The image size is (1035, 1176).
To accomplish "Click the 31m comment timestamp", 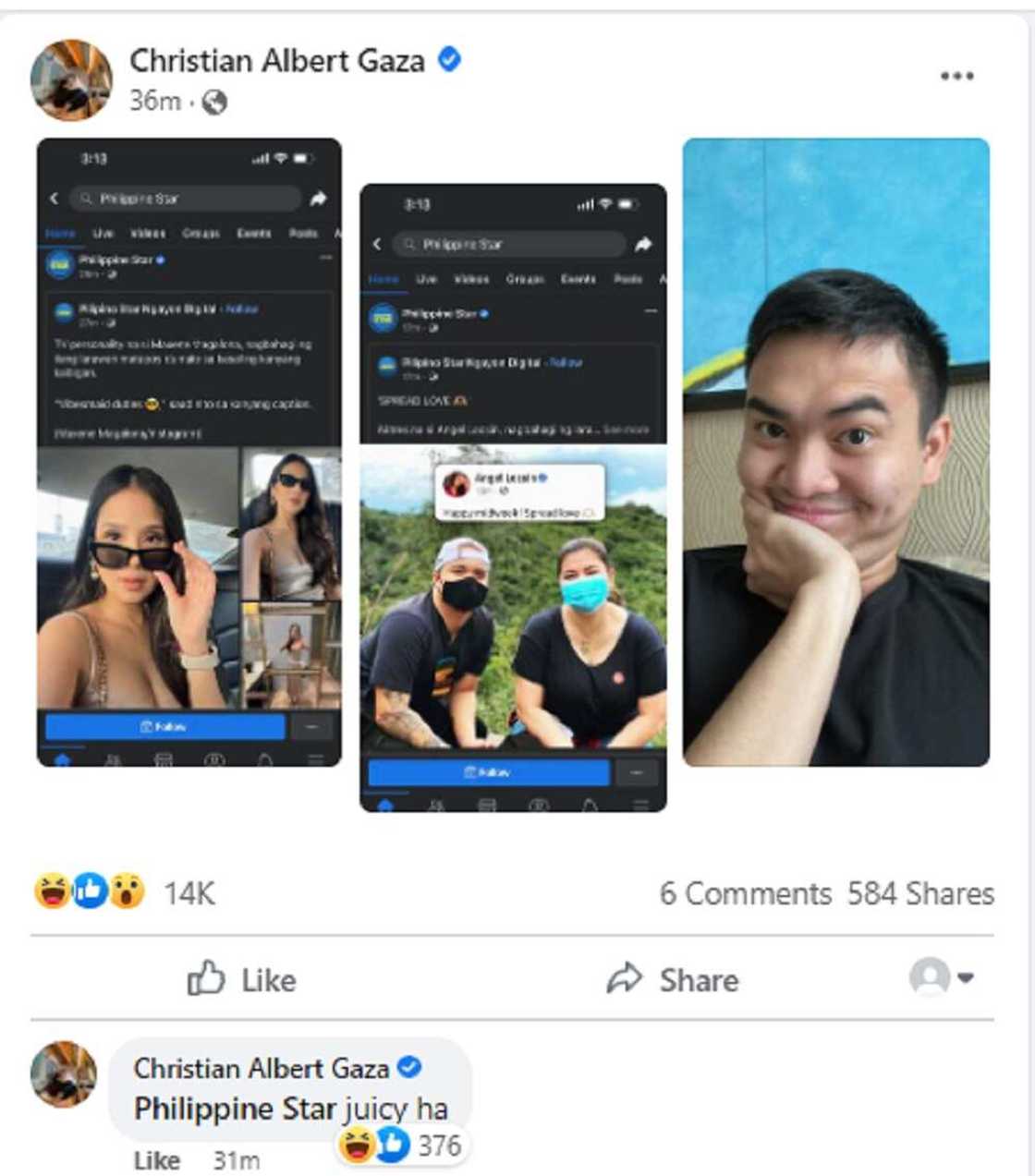I will click(236, 1159).
